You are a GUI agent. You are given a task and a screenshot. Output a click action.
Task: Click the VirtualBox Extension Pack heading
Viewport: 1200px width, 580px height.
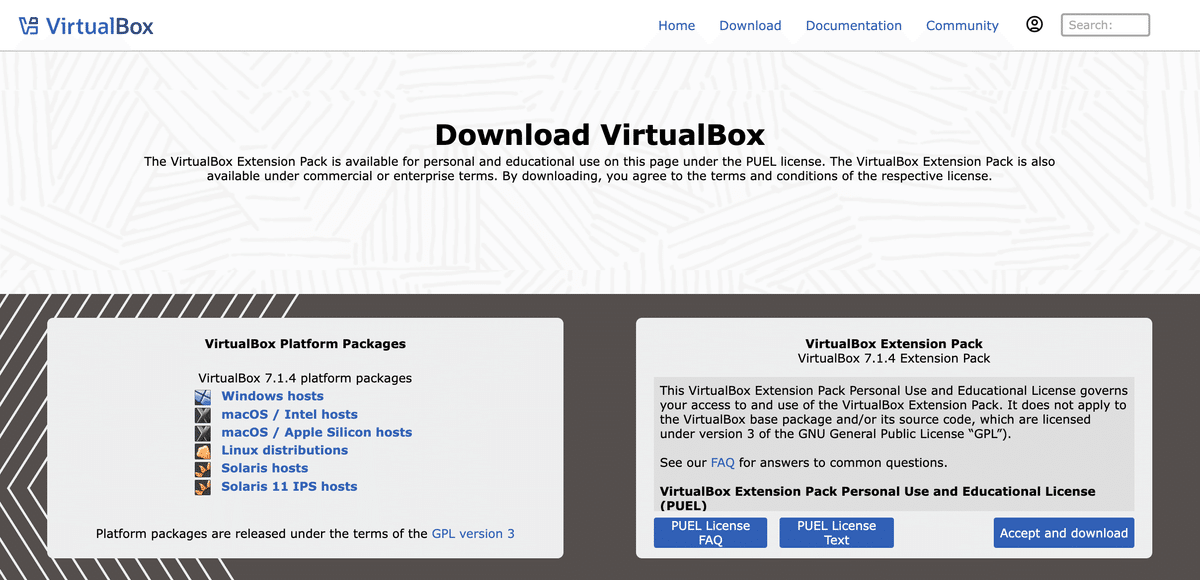click(894, 343)
